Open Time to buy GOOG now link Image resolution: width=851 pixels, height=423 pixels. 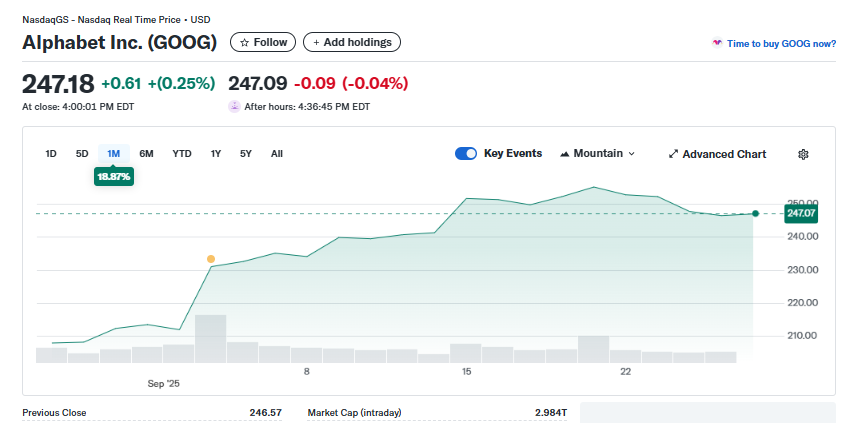(782, 43)
